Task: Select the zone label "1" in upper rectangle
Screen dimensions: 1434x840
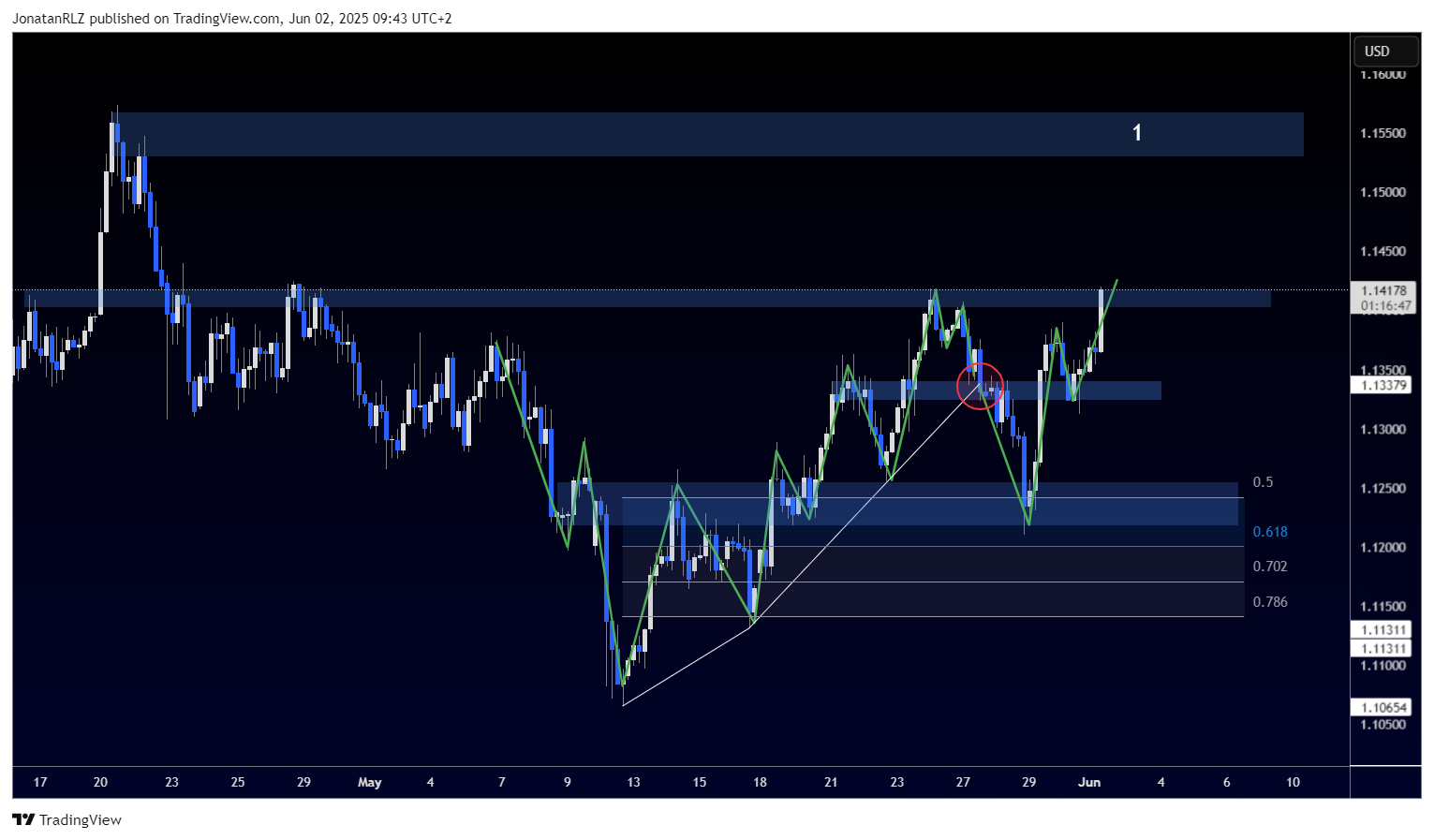Action: click(x=1137, y=133)
